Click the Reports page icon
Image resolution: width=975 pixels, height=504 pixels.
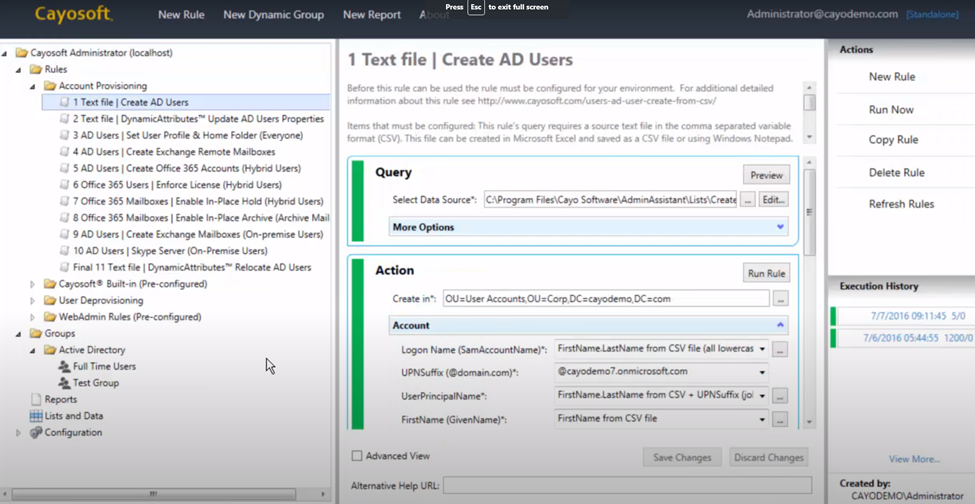pyautogui.click(x=35, y=399)
